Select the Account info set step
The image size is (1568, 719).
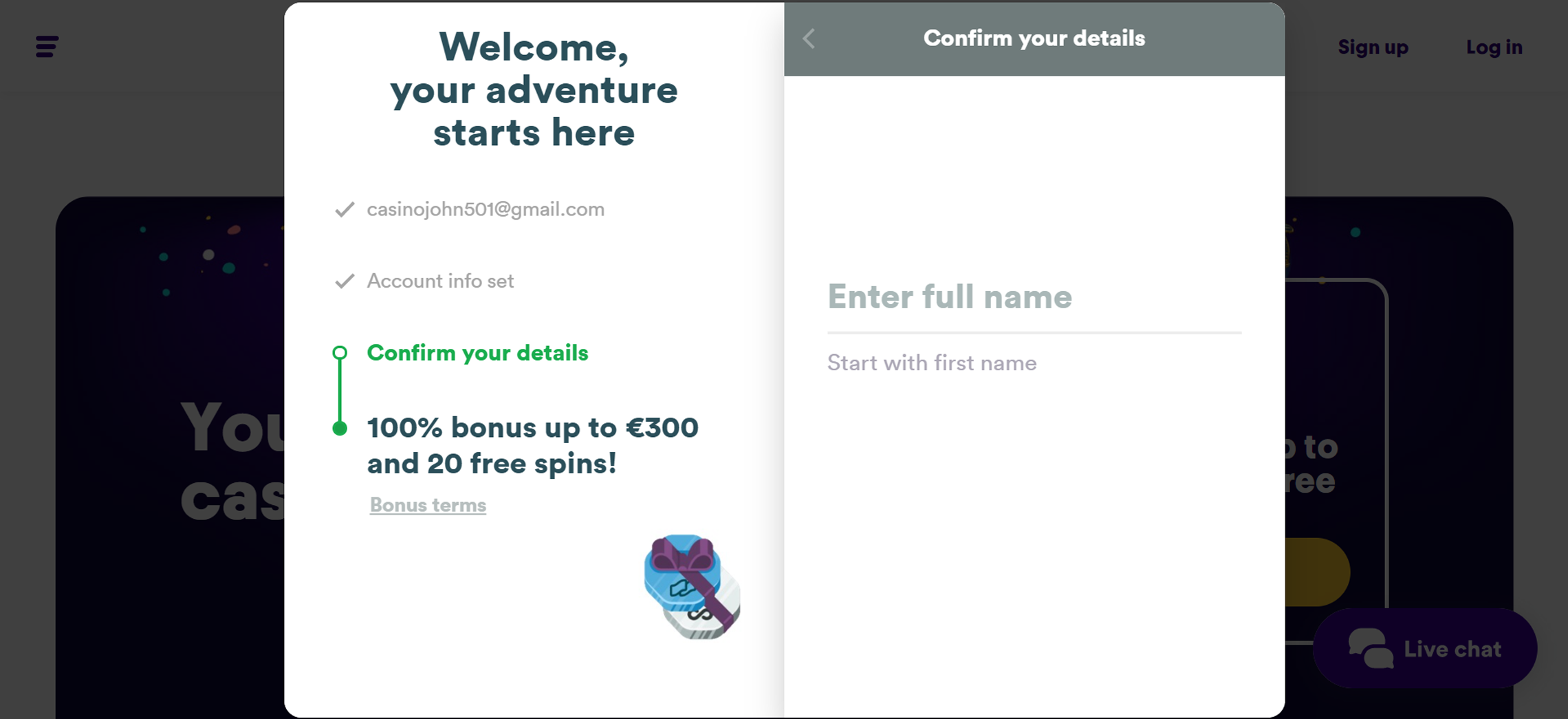(440, 281)
